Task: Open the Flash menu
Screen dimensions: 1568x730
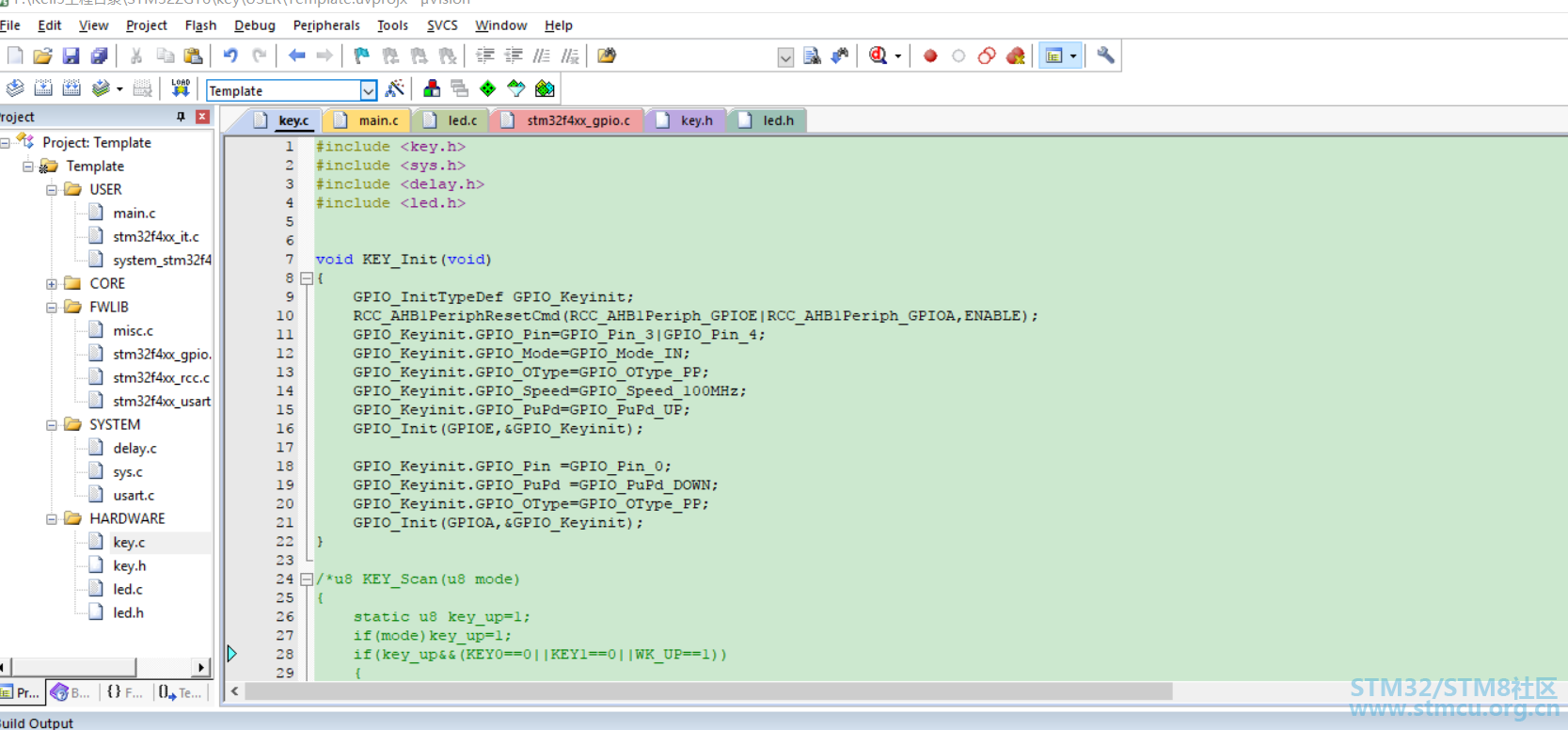Action: click(x=200, y=25)
